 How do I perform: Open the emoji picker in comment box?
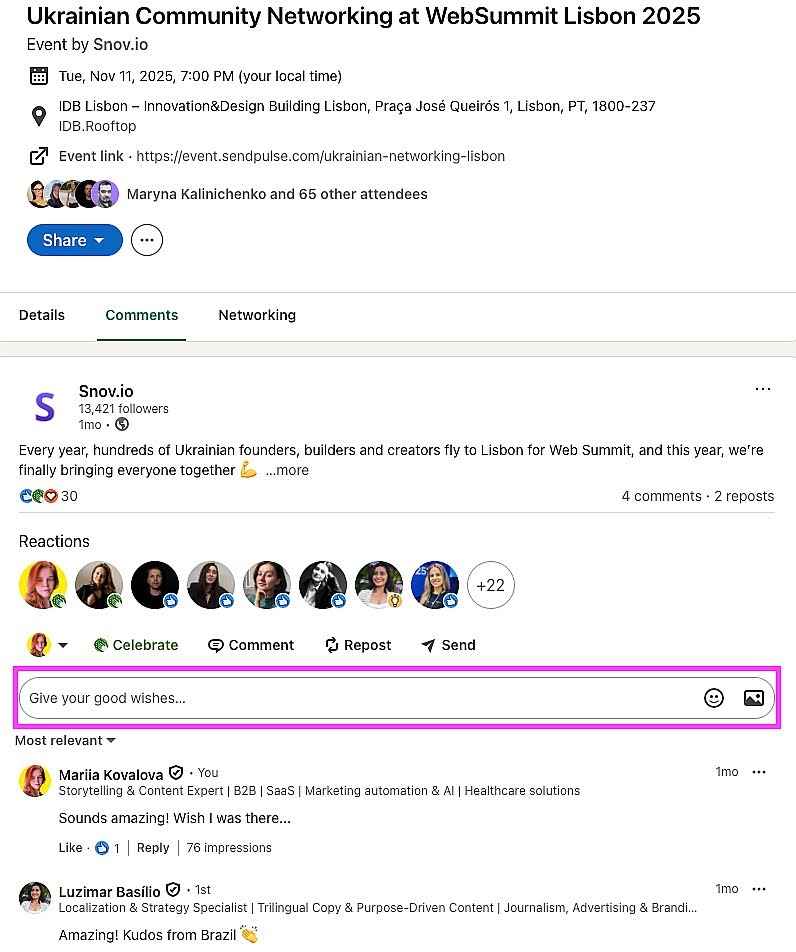point(713,698)
